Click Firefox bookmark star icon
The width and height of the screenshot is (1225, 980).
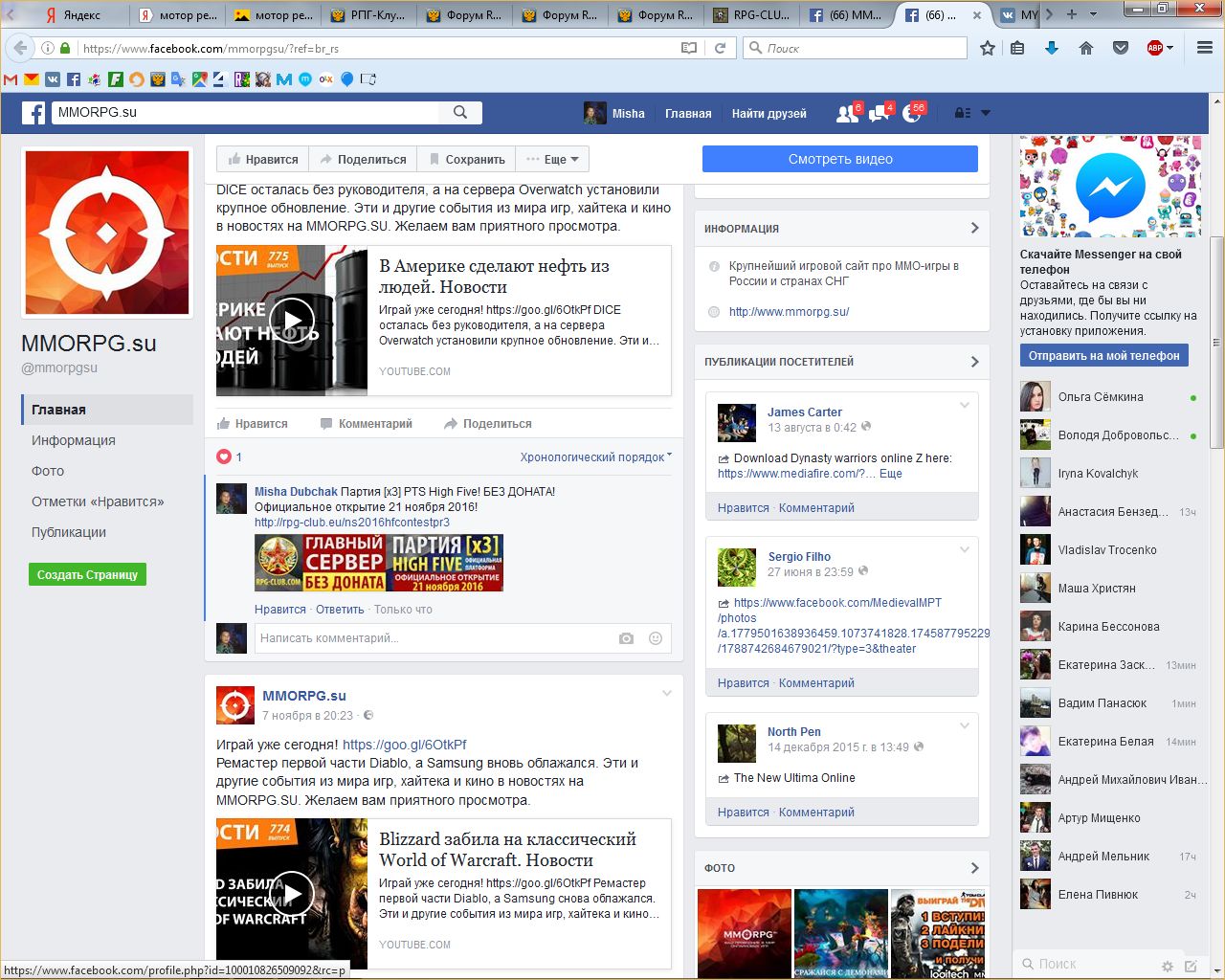tap(988, 48)
